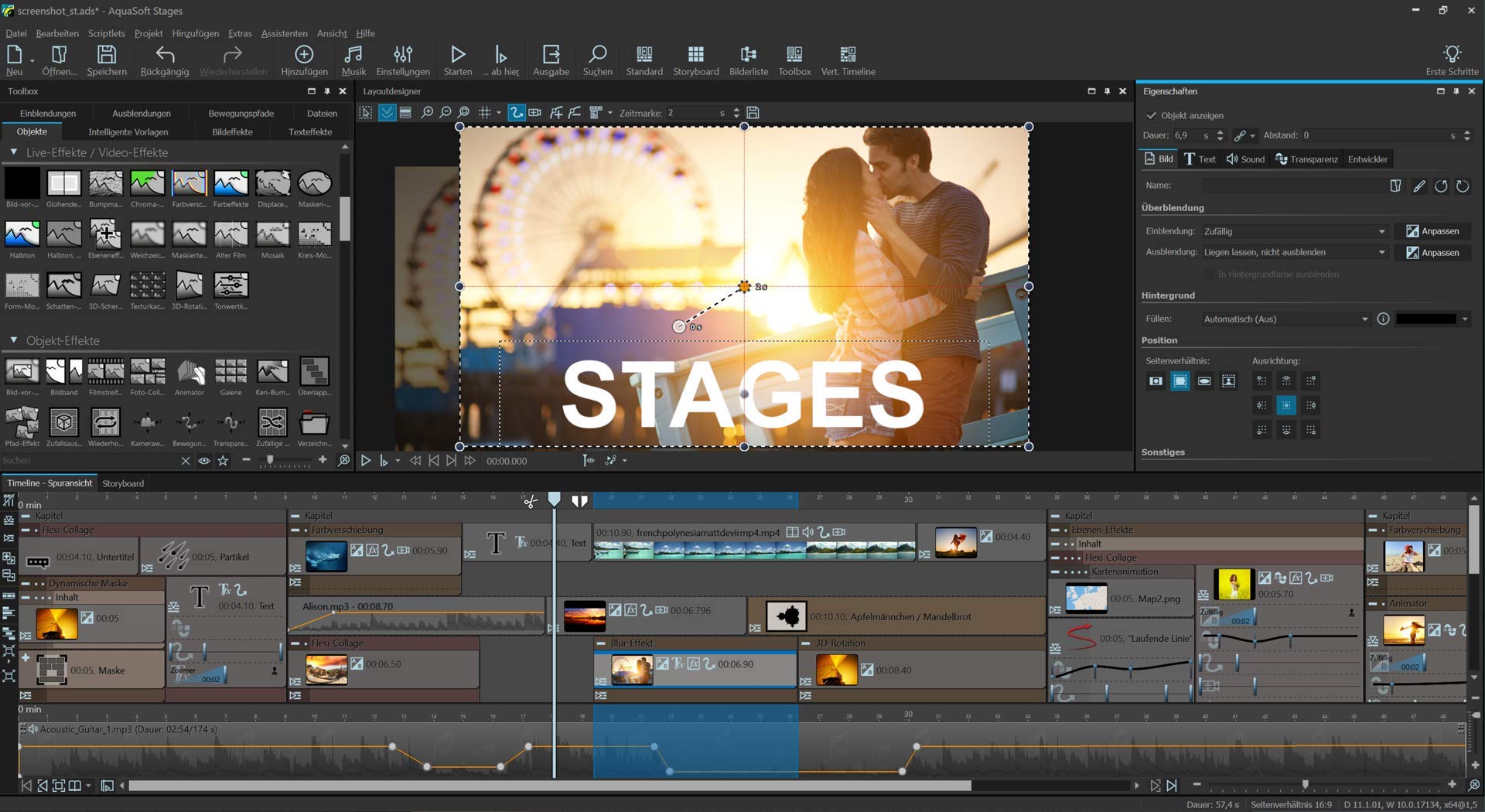Switch to the Transparenz properties tab
The height and width of the screenshot is (812, 1485).
[1306, 159]
